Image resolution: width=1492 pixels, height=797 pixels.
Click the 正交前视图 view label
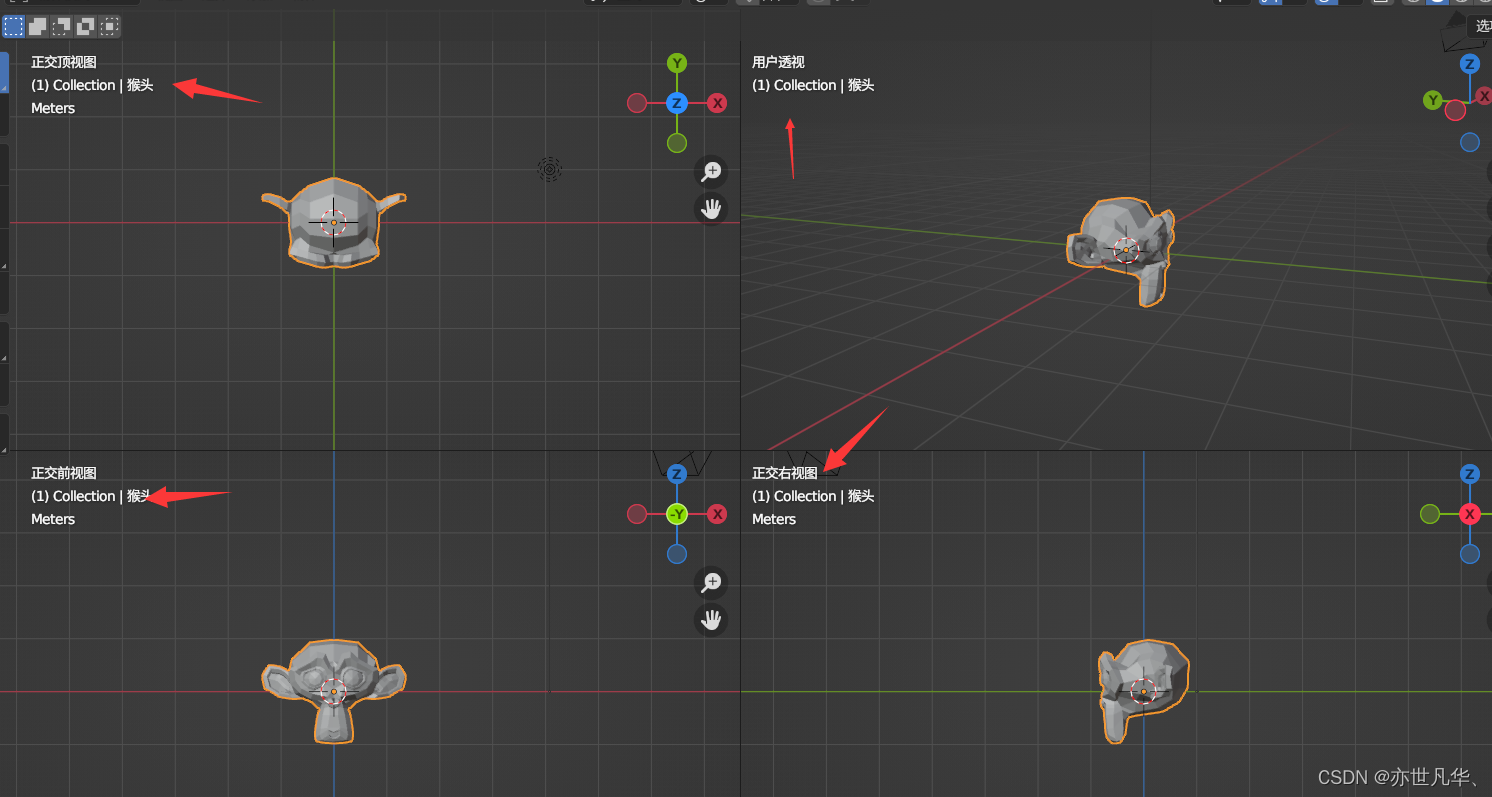coord(64,473)
